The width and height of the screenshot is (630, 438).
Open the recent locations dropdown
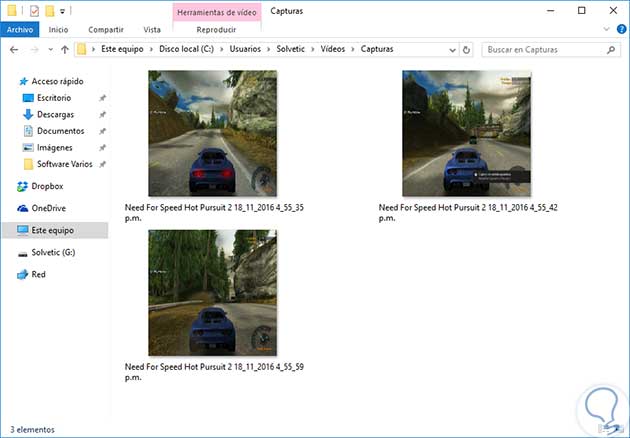click(x=50, y=50)
